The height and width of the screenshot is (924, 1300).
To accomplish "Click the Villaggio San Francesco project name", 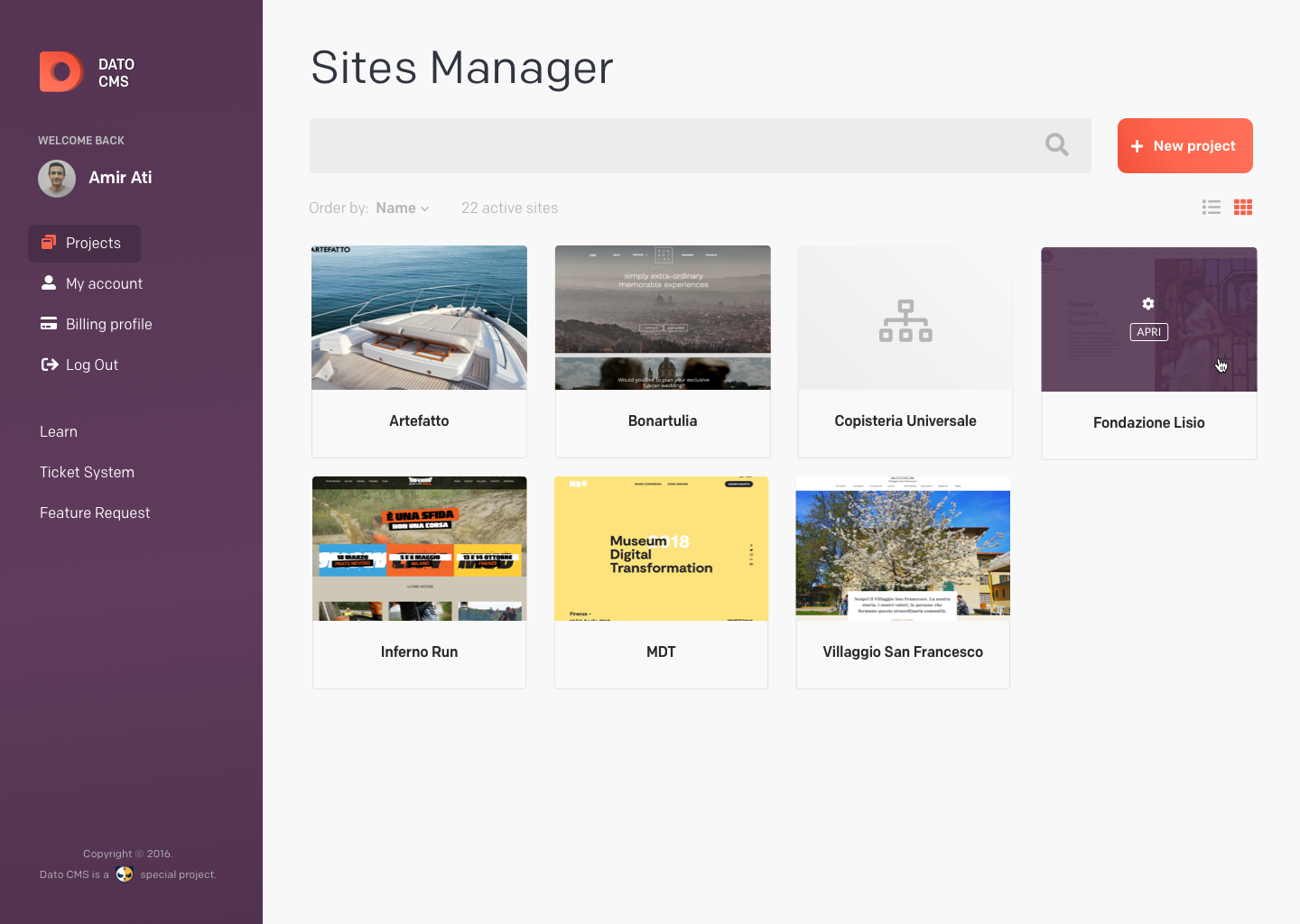I will pos(903,652).
